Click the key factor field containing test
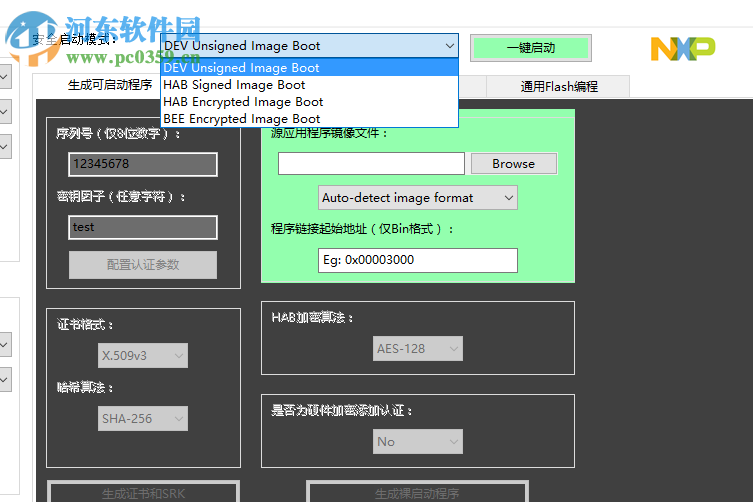 click(143, 227)
